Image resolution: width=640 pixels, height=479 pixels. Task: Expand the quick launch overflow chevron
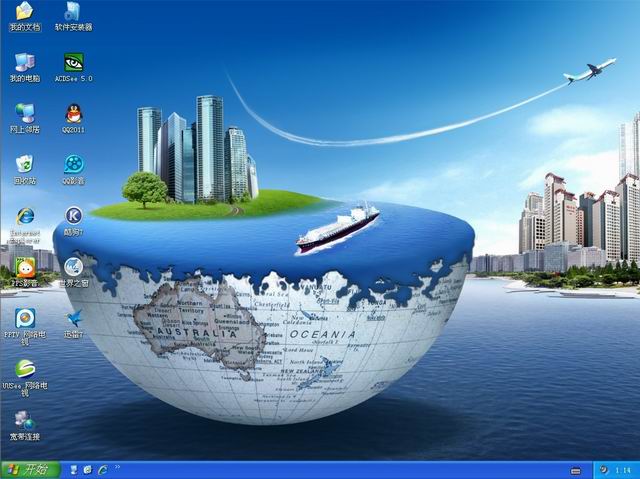coord(118,467)
